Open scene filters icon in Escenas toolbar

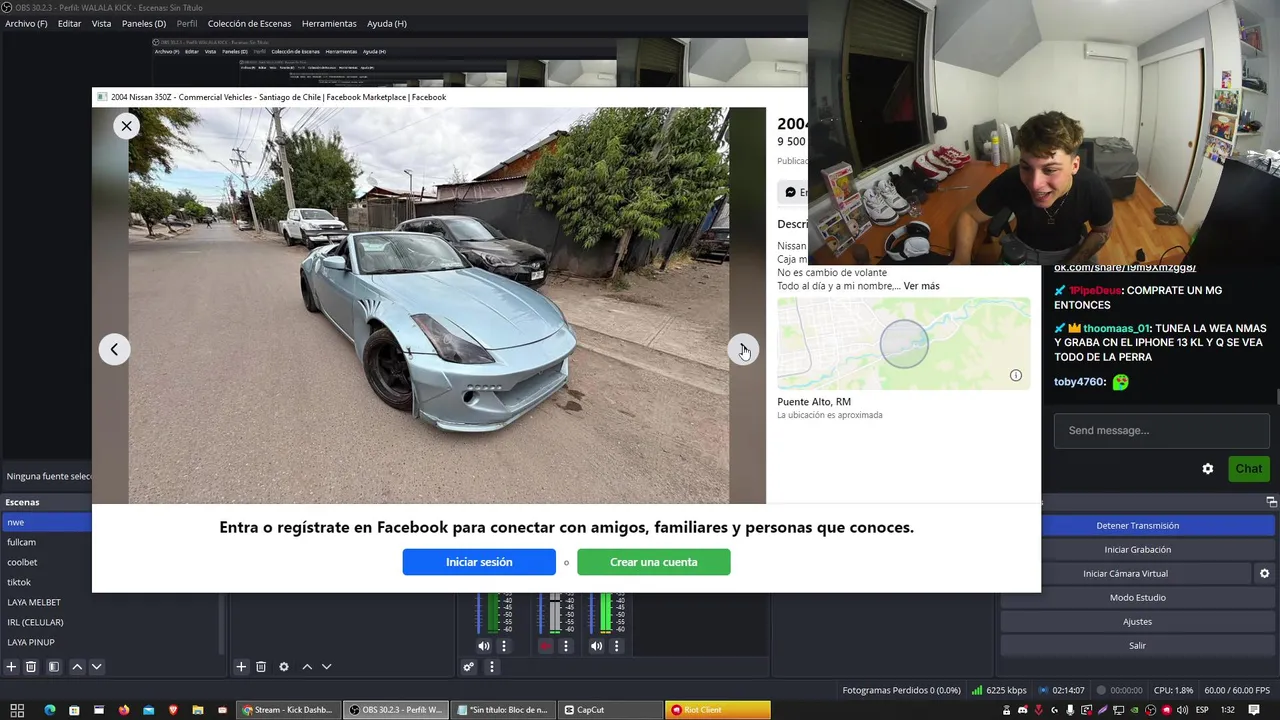pyautogui.click(x=54, y=667)
